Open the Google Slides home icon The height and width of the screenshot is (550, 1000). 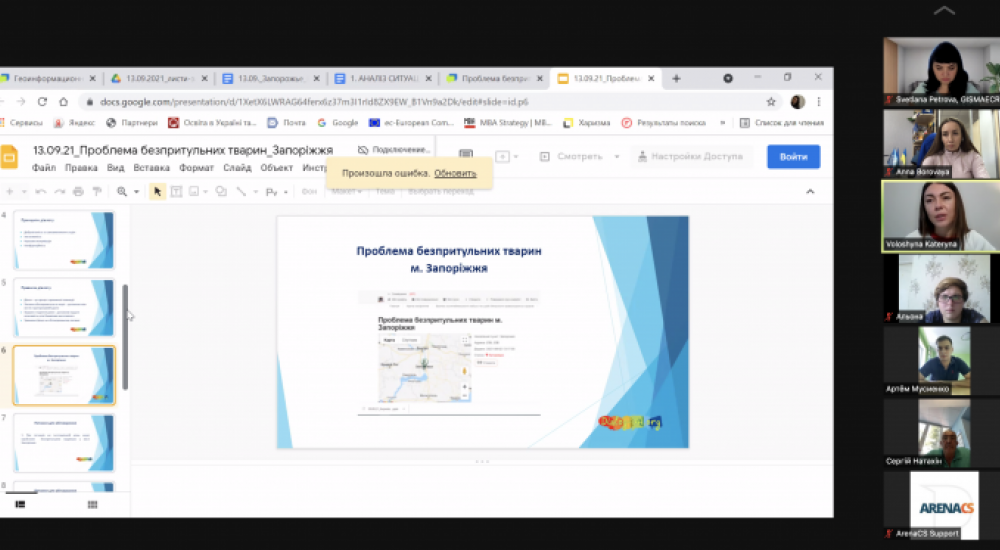click(x=9, y=157)
